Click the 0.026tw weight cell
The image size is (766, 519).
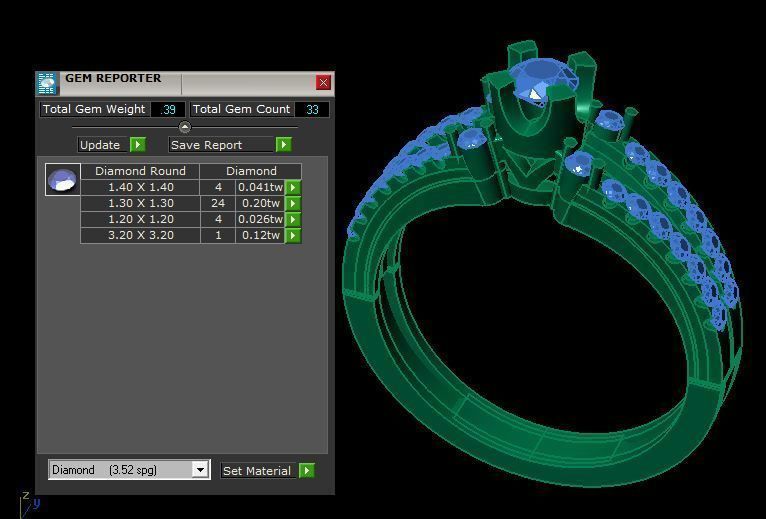tap(260, 219)
